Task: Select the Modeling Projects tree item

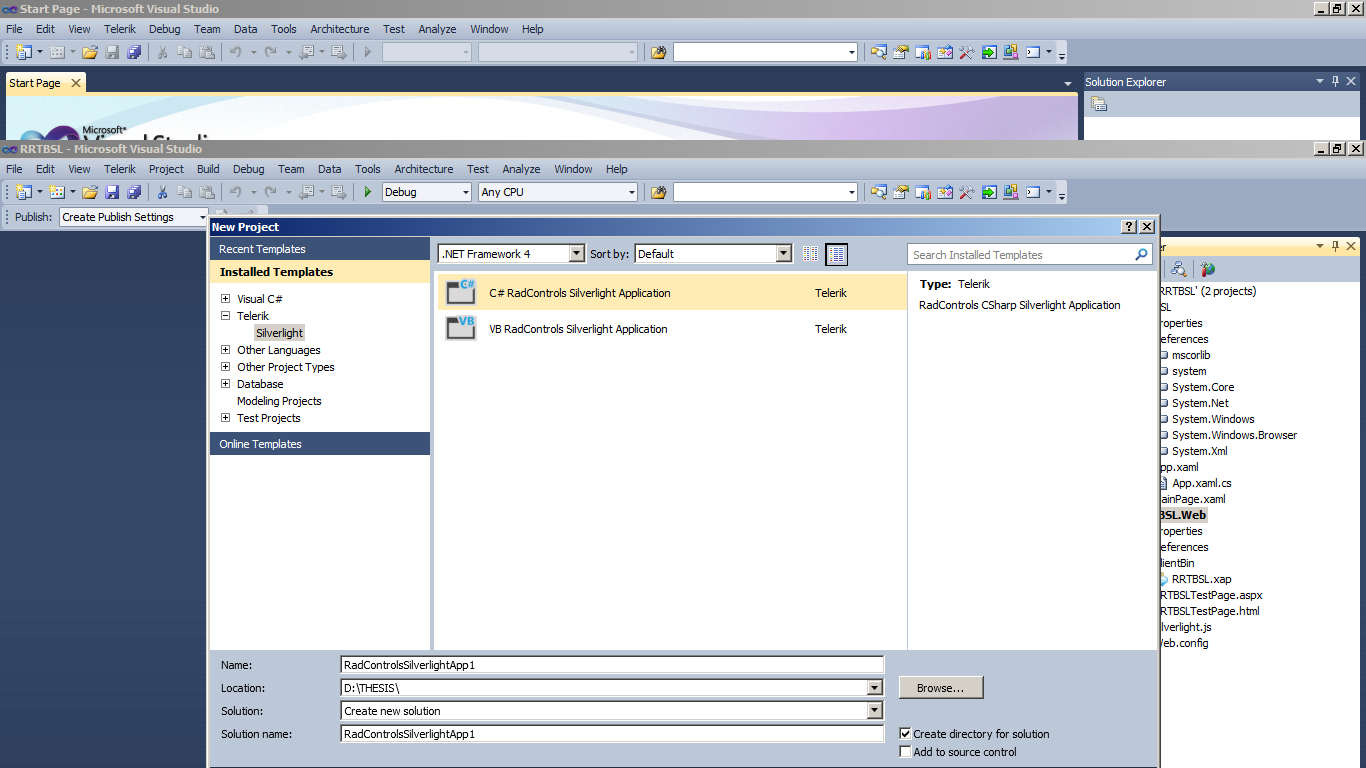Action: point(279,401)
